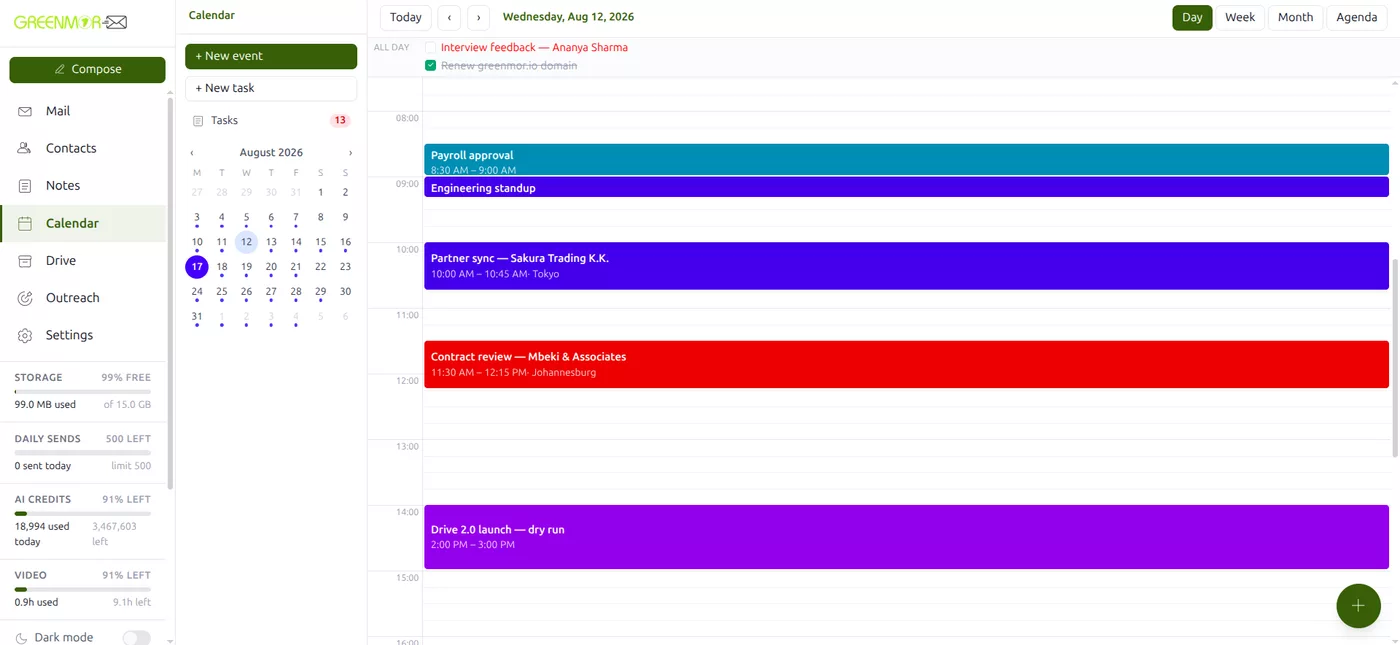Go to previous day arrow

point(449,17)
